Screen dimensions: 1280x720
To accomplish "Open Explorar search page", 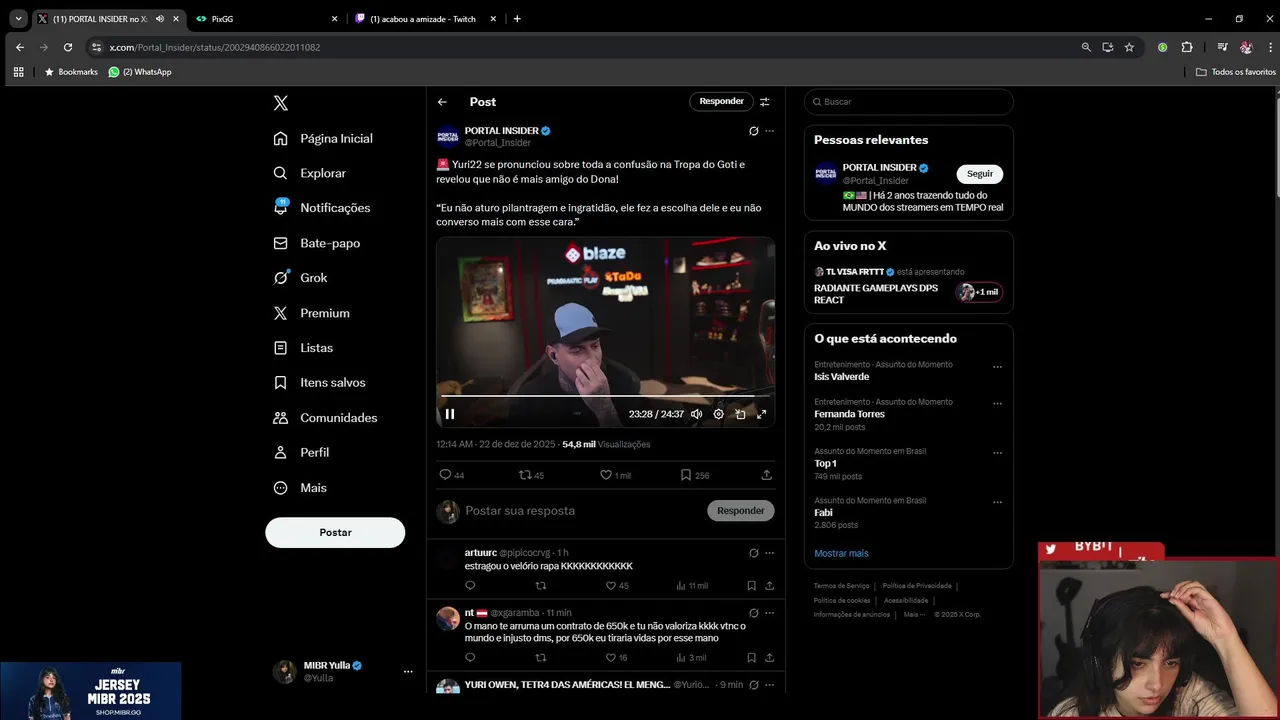I will click(x=310, y=173).
